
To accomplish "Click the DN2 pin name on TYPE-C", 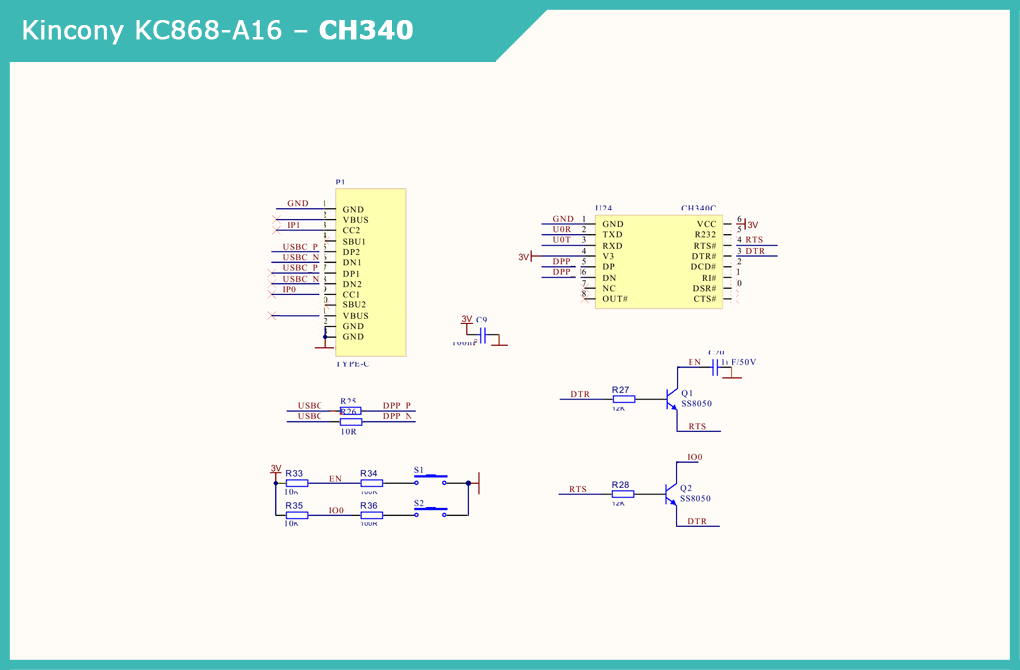I will click(x=353, y=284).
